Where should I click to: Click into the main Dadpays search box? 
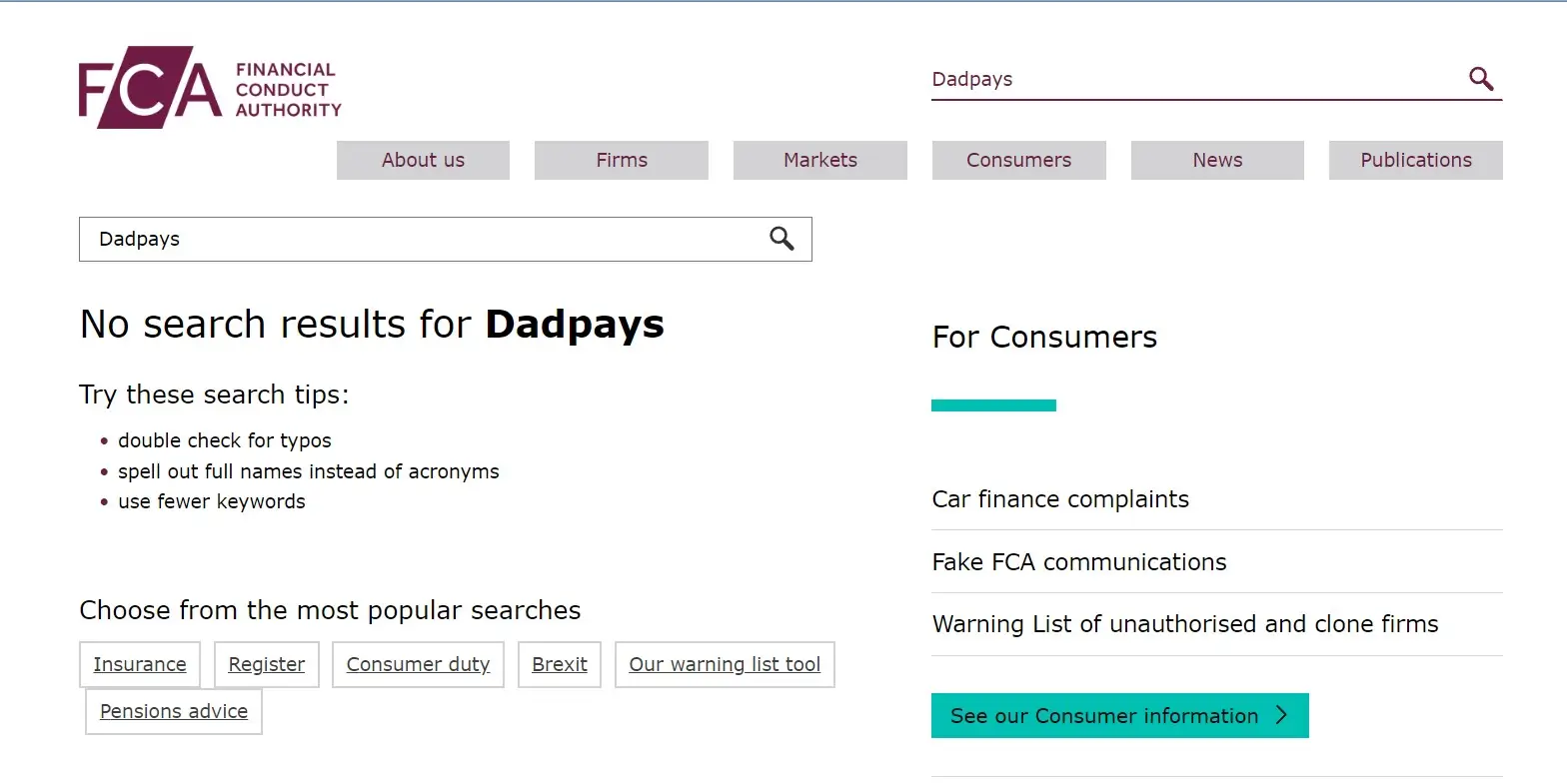[x=420, y=239]
